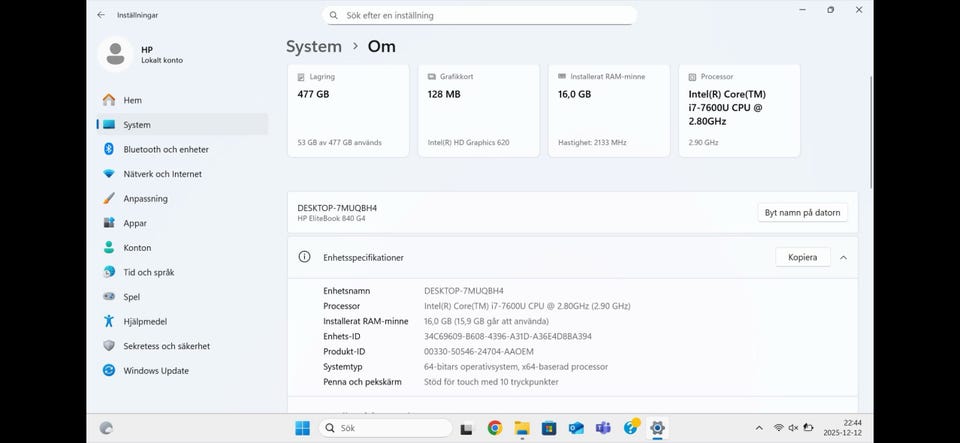This screenshot has width=960, height=443.
Task: Open Microsoft Teams from the taskbar
Action: pos(603,428)
